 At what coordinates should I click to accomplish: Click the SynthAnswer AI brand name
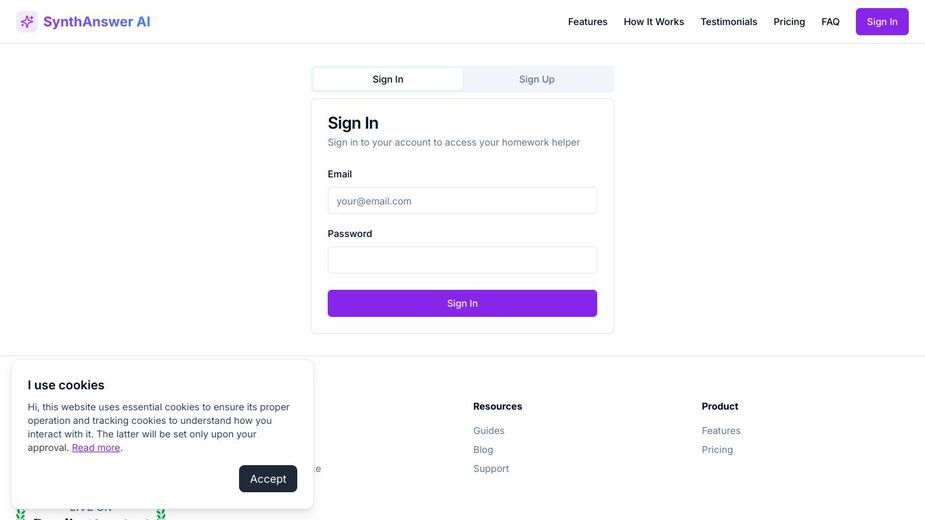point(97,22)
